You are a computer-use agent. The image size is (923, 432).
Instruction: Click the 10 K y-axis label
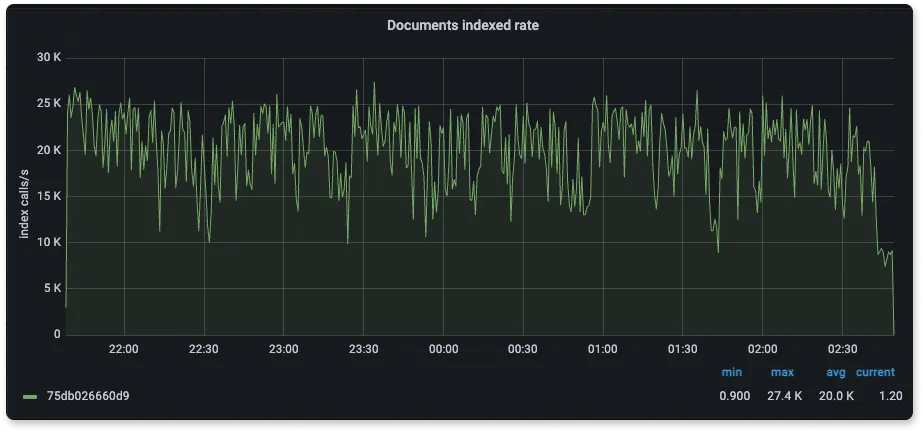[49, 242]
